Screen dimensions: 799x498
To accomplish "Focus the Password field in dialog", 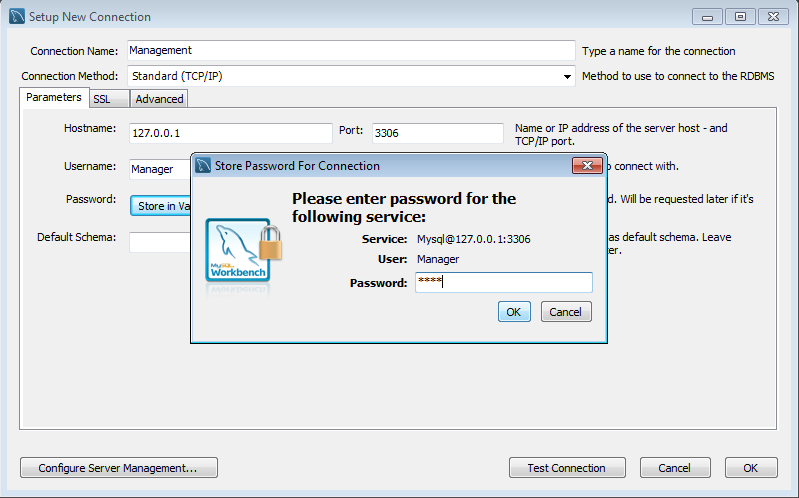I will point(503,282).
